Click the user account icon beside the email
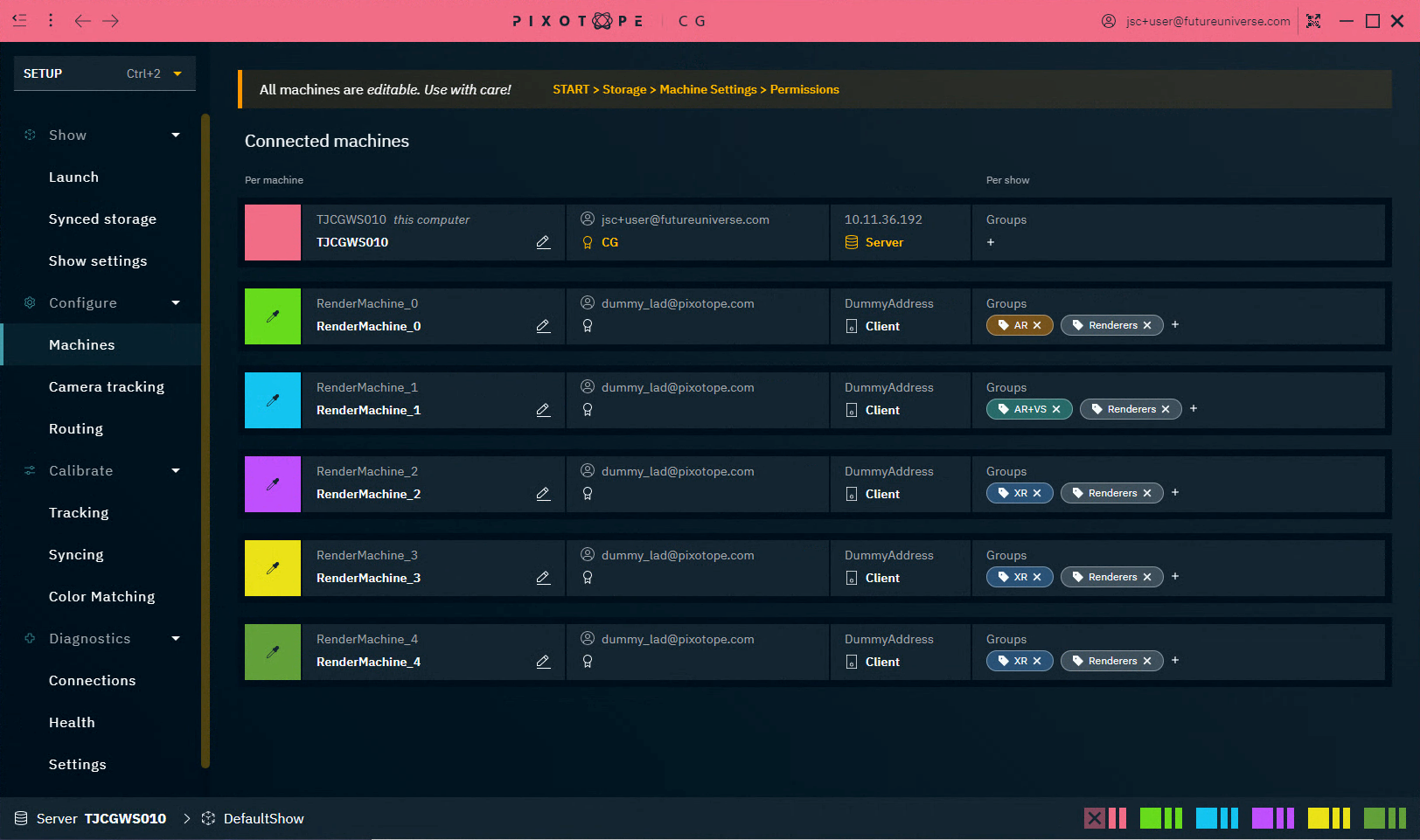 [x=1107, y=20]
